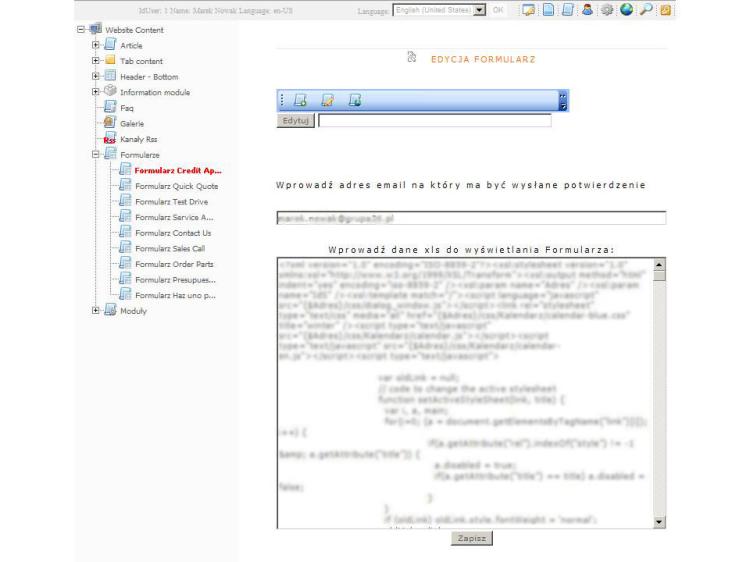Expand the Information module tree node

tap(96, 92)
